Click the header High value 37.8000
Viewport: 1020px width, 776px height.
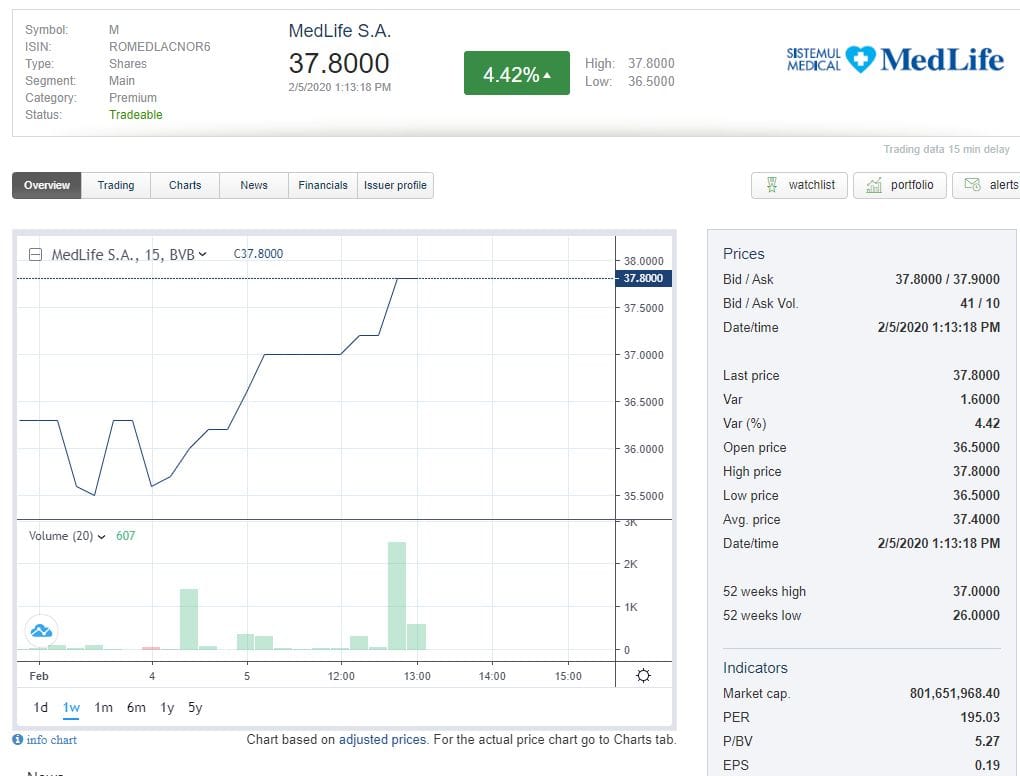(x=651, y=63)
